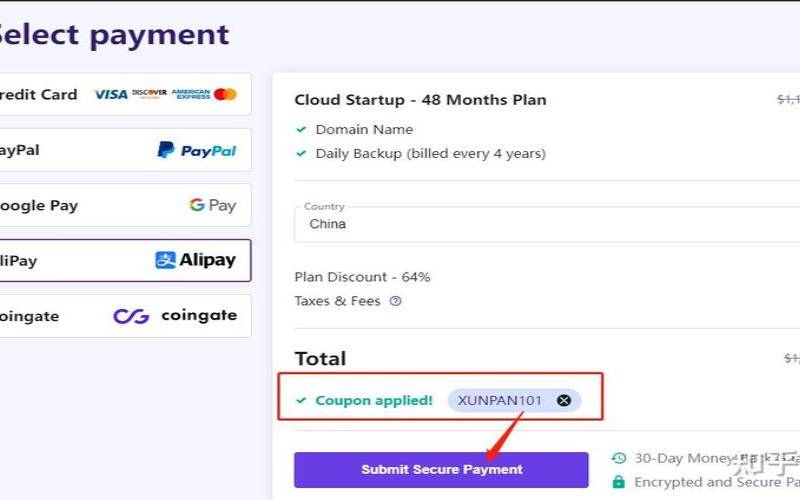Screen dimensions: 800x500
Task: Open the Country dropdown showing China
Action: (547, 224)
